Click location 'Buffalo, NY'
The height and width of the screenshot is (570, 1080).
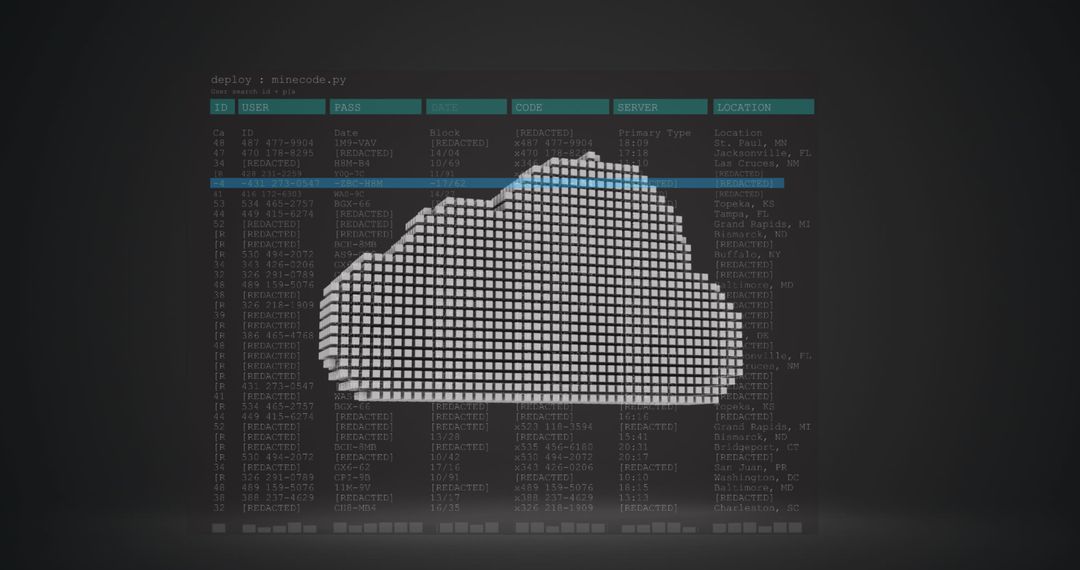click(747, 255)
